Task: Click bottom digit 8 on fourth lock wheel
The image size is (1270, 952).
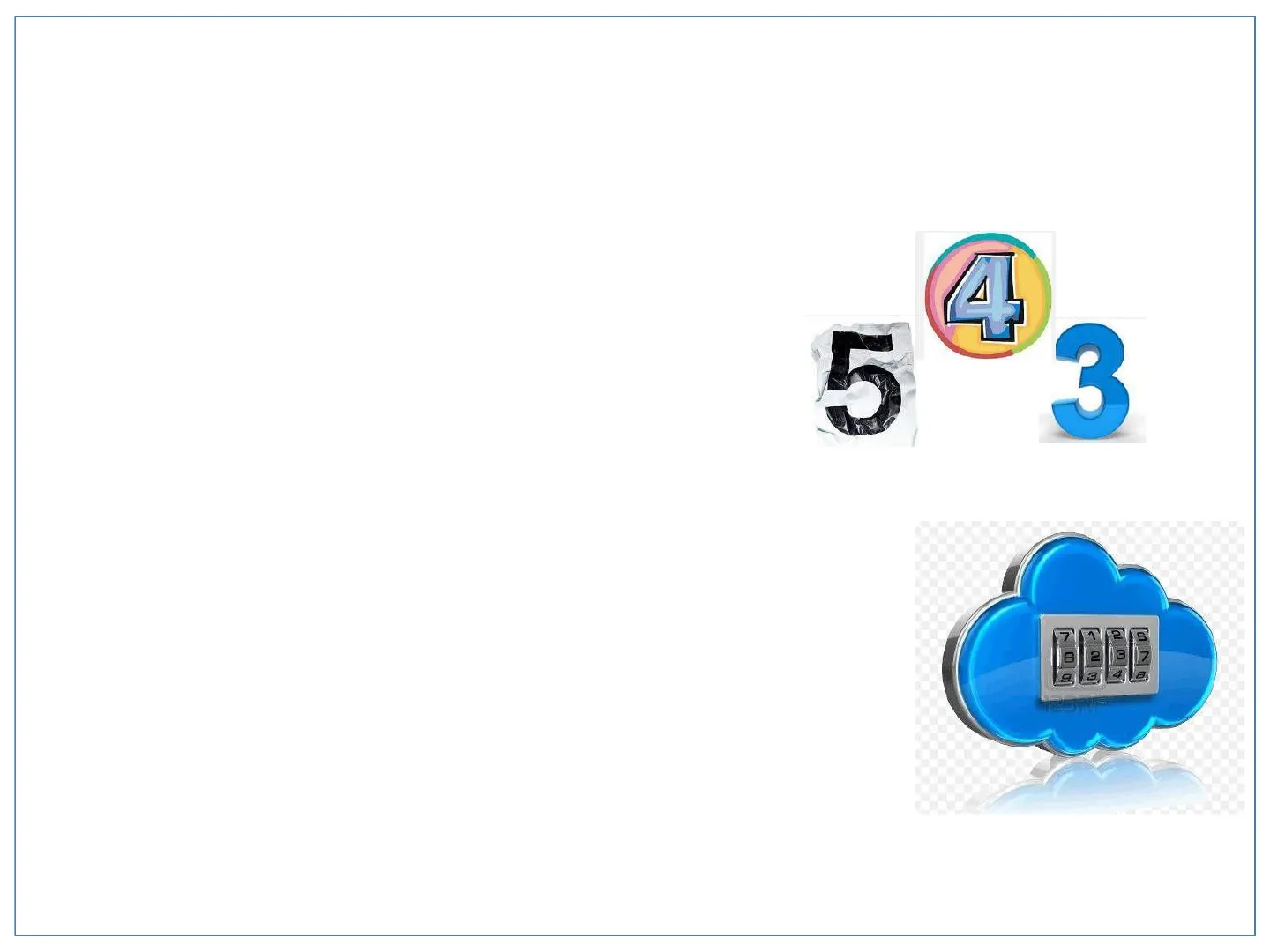Action: [x=1141, y=676]
